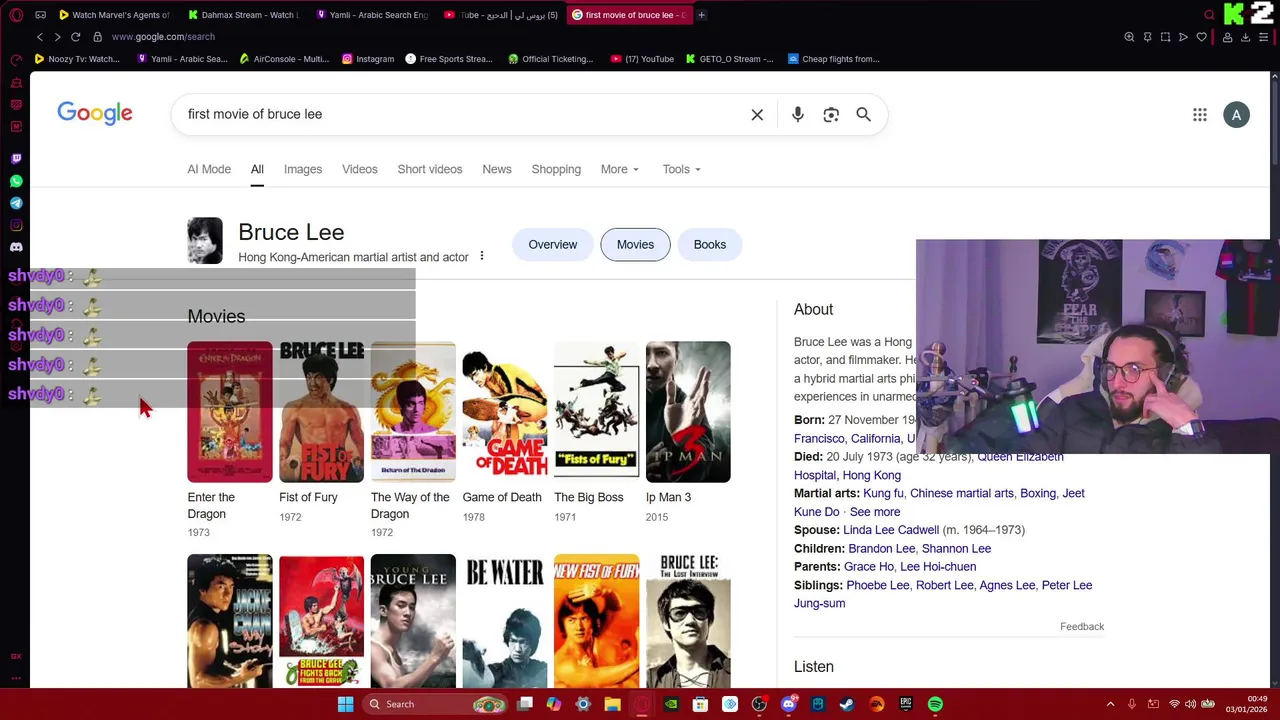Viewport: 1280px width, 720px height.
Task: Clear the Google search query
Action: pyautogui.click(x=757, y=115)
